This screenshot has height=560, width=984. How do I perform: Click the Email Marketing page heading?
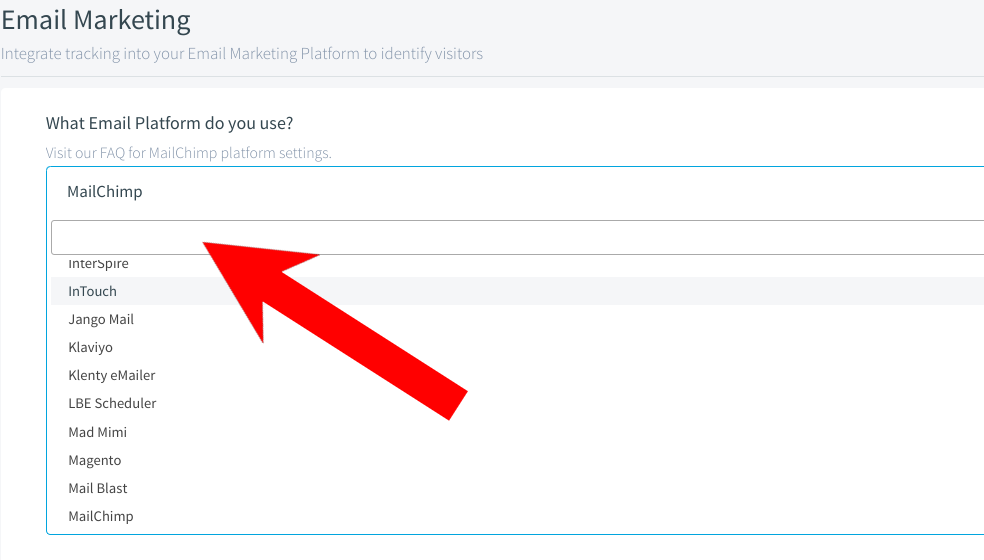coord(96,20)
